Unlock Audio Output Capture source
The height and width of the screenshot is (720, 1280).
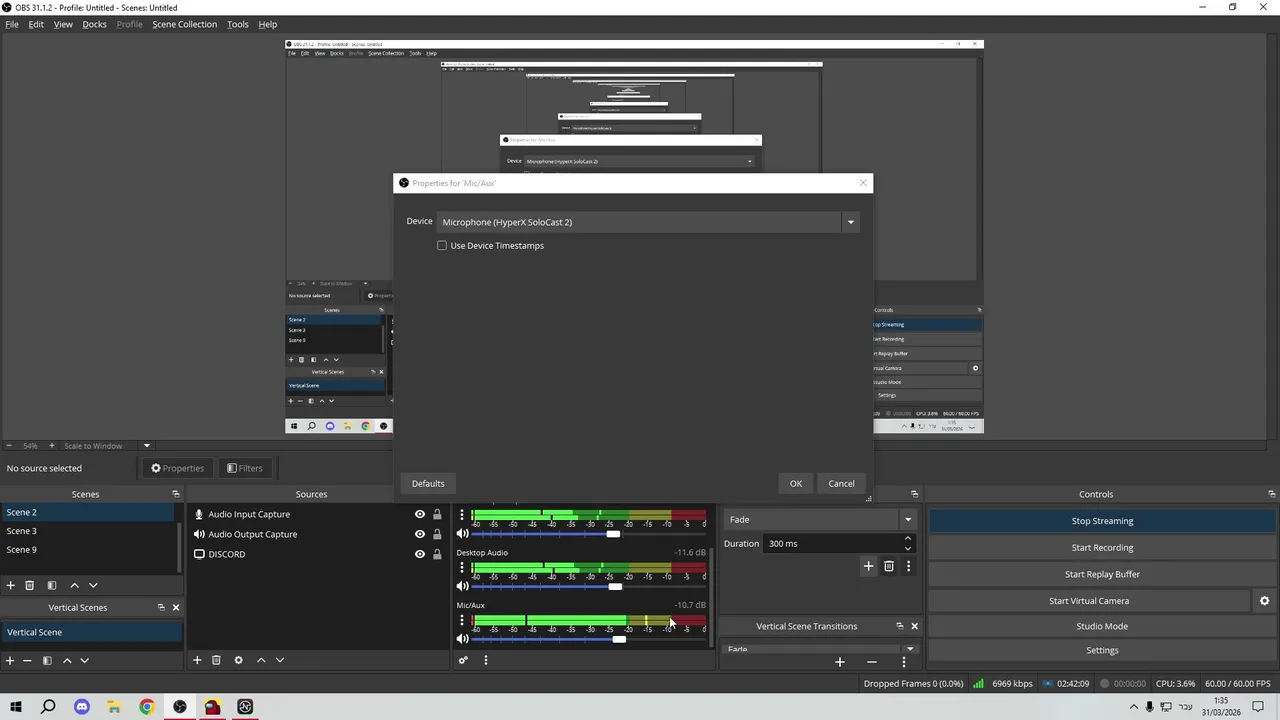(437, 534)
